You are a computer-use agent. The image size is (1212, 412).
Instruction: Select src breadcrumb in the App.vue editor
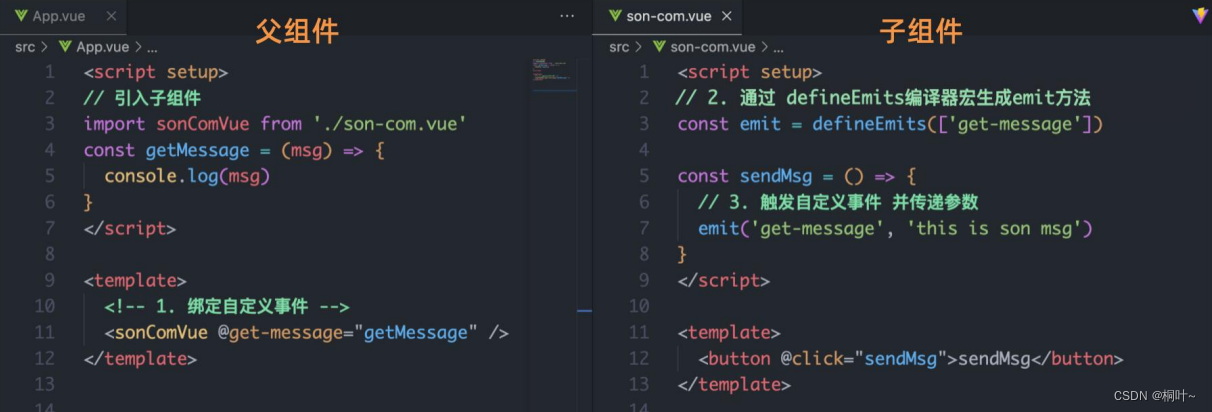tap(25, 47)
